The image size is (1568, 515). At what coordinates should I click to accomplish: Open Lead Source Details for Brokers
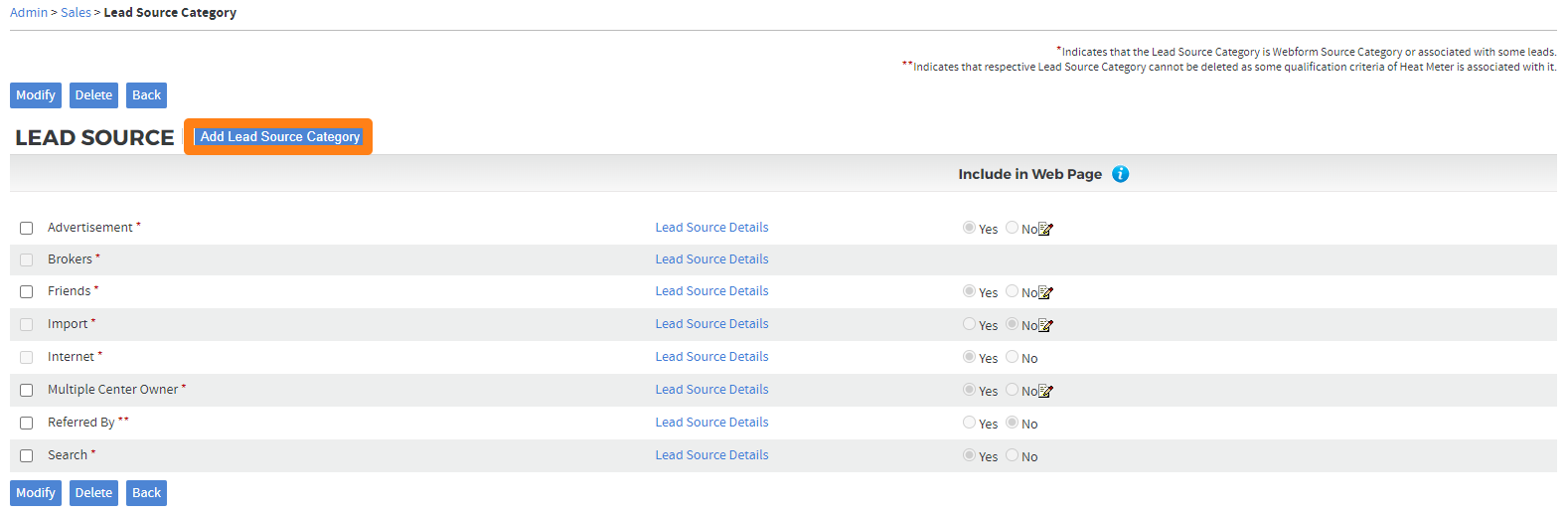click(x=711, y=259)
